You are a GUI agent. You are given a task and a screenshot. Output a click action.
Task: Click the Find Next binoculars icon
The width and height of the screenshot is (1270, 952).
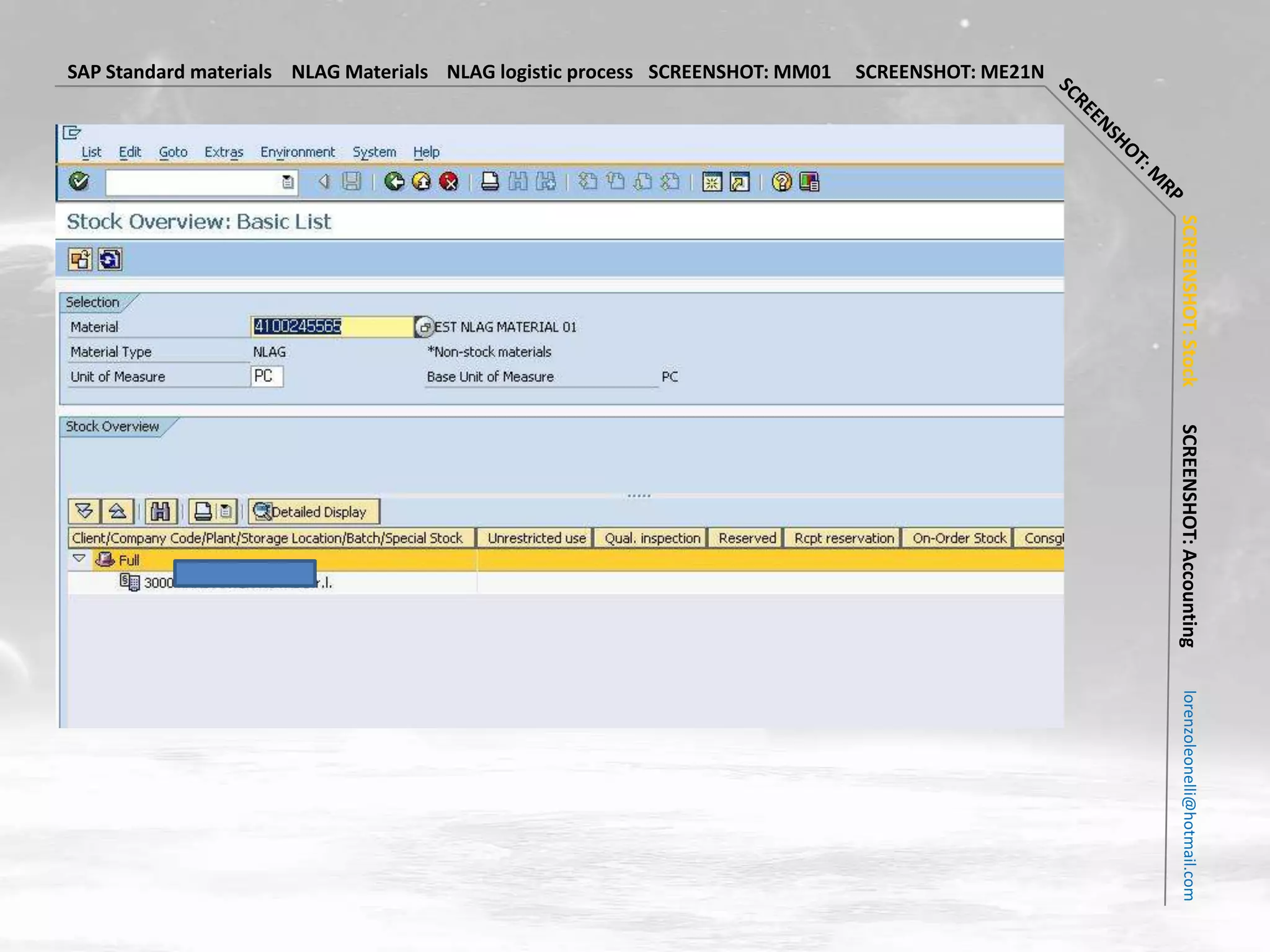[x=546, y=182]
